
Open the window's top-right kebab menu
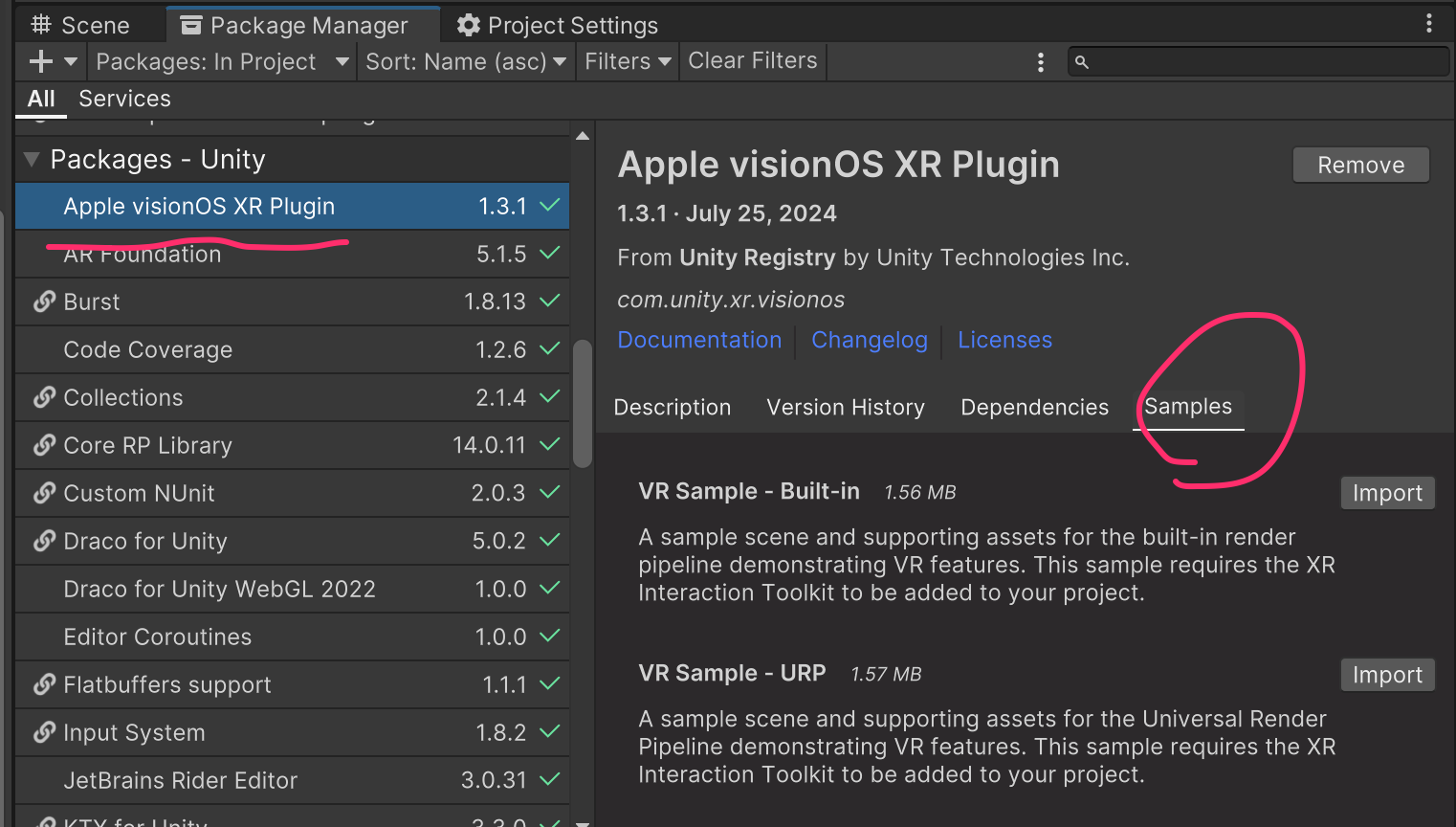pyautogui.click(x=1429, y=23)
